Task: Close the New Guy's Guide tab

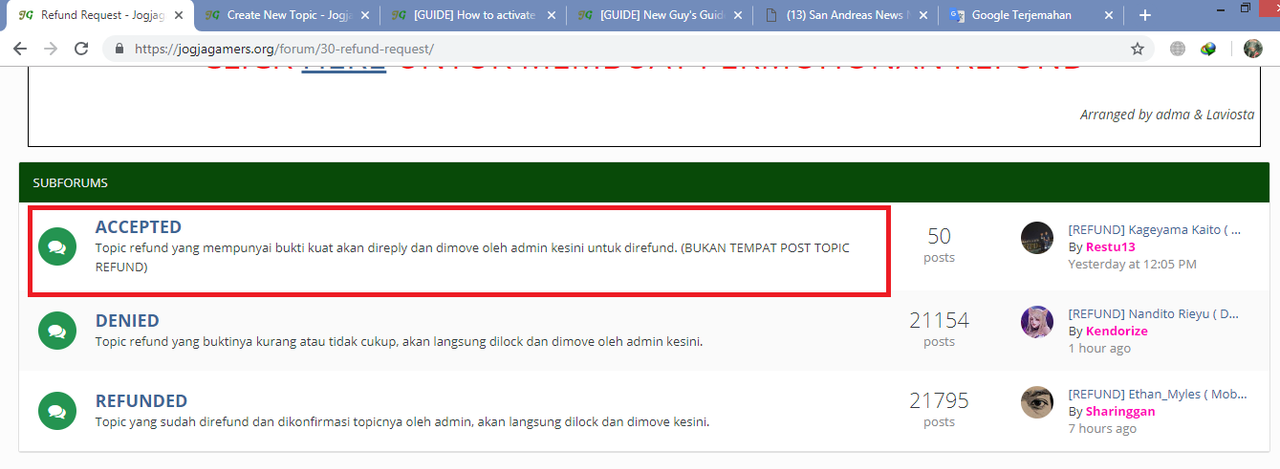Action: pos(737,15)
